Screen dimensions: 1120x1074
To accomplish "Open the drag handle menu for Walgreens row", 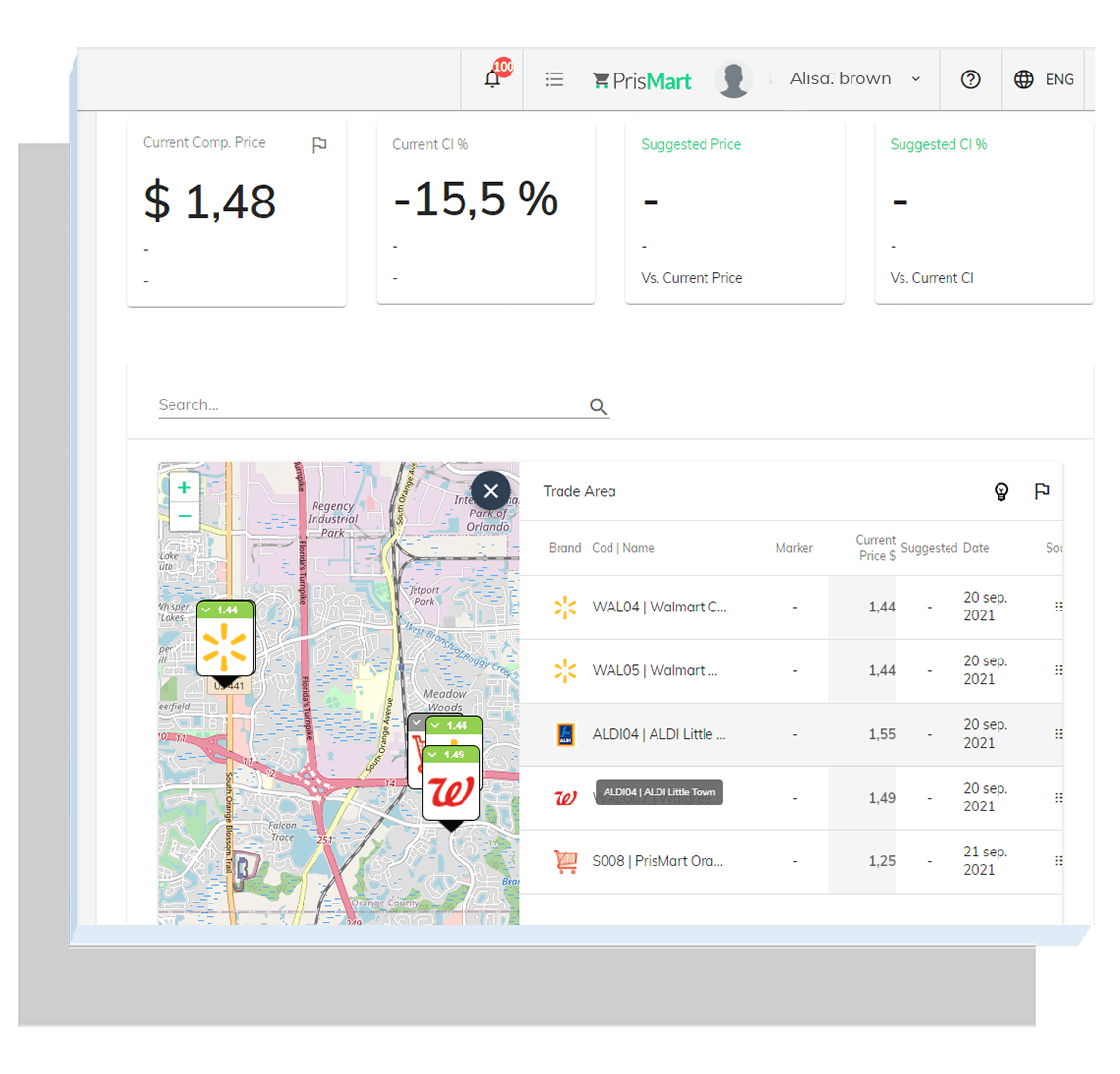I will pyautogui.click(x=1058, y=798).
